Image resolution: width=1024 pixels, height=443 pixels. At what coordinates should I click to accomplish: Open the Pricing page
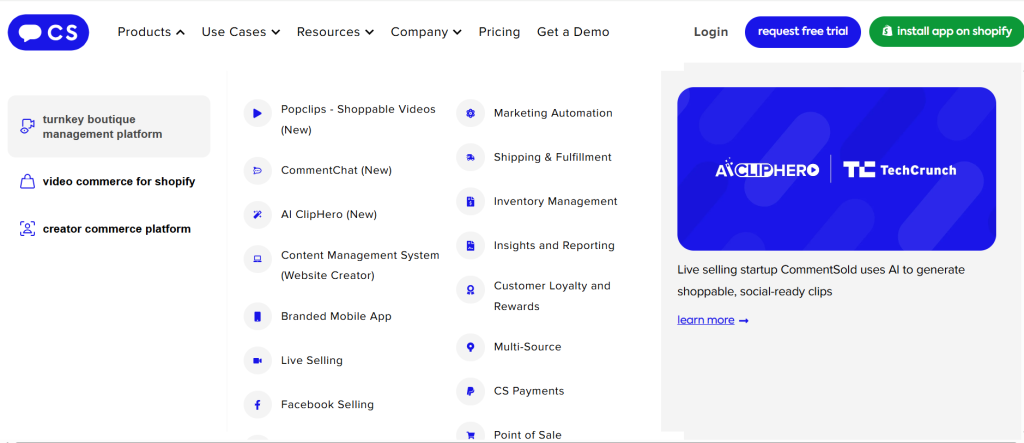[499, 32]
